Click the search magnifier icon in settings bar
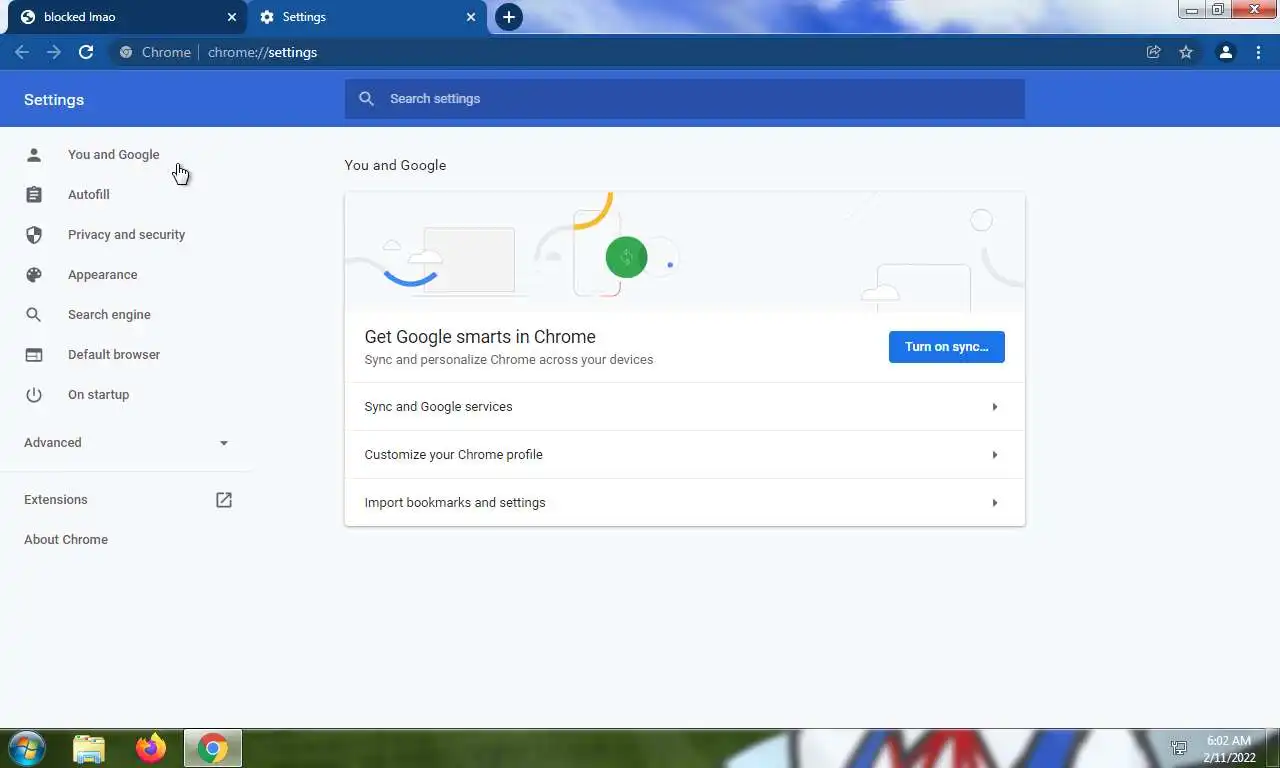1280x768 pixels. [367, 98]
